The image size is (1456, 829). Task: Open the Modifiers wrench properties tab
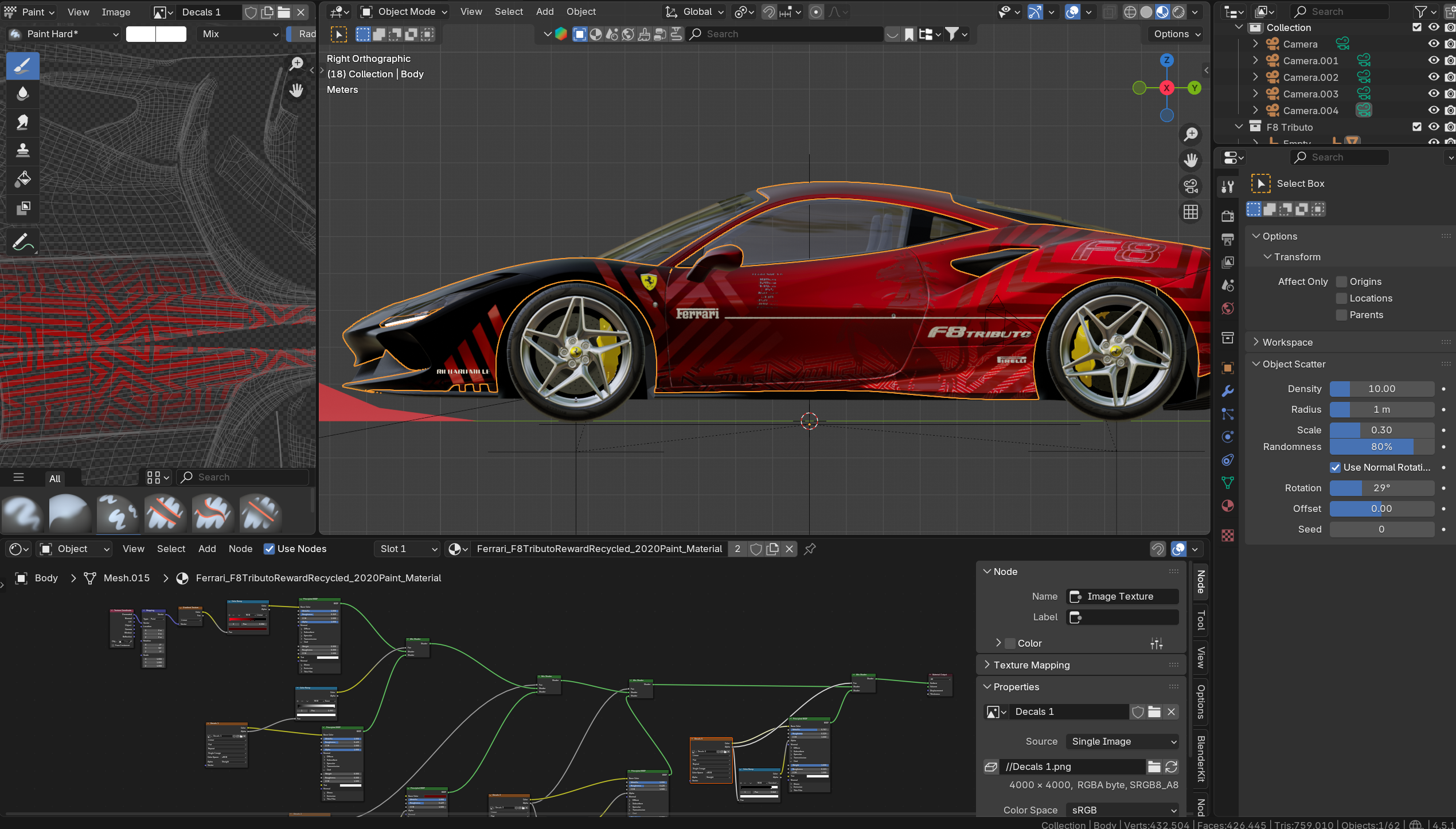pyautogui.click(x=1227, y=391)
